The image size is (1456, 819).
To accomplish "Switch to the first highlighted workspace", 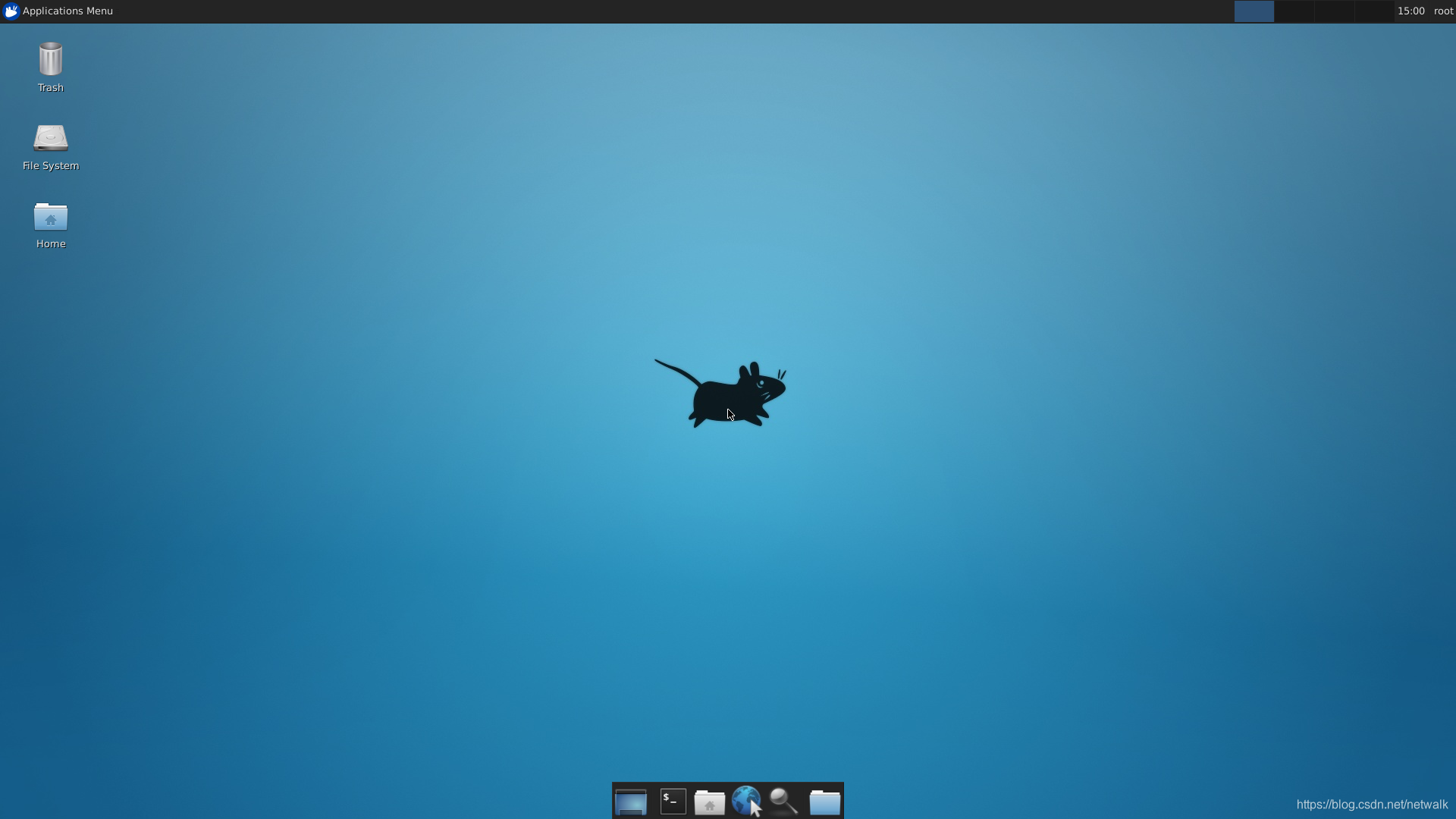I will click(x=1254, y=11).
